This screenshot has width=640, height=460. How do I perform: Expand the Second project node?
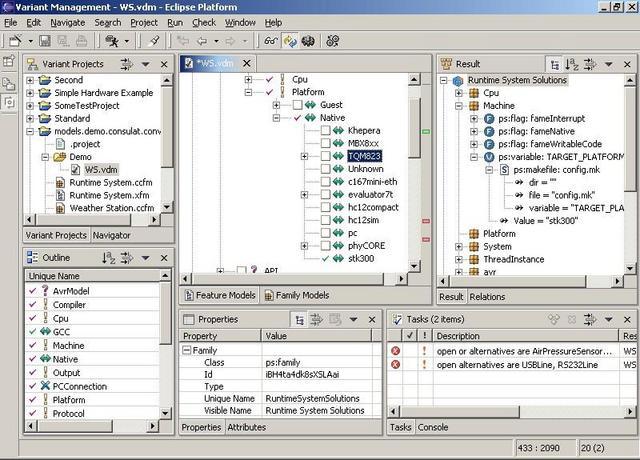pyautogui.click(x=30, y=80)
